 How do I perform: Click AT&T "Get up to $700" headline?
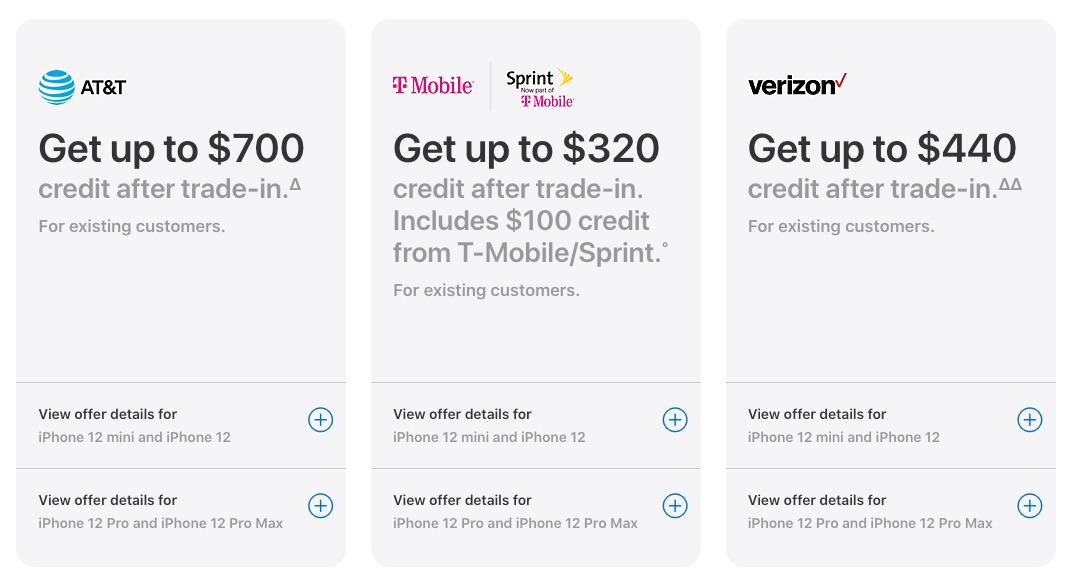(171, 149)
